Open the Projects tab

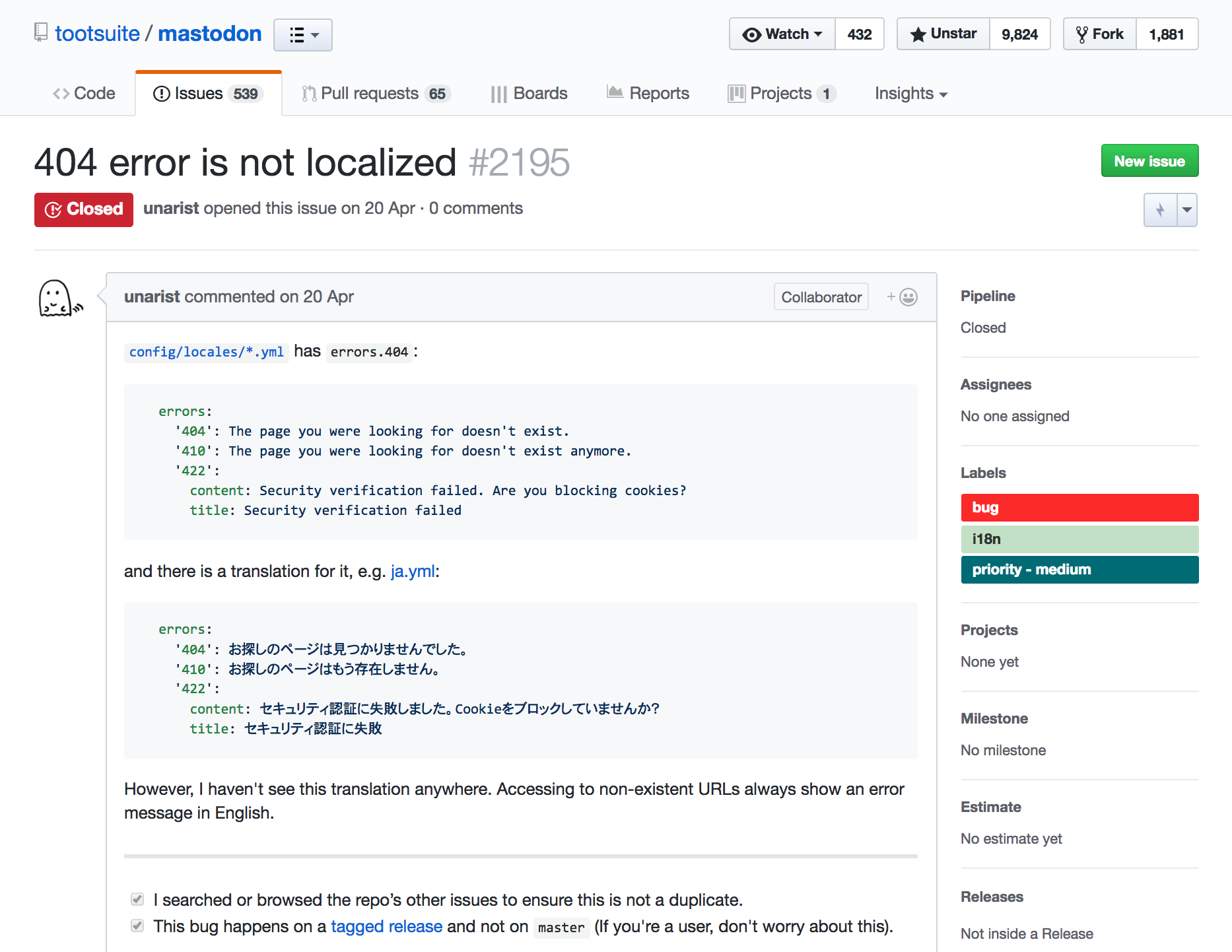pyautogui.click(x=782, y=94)
